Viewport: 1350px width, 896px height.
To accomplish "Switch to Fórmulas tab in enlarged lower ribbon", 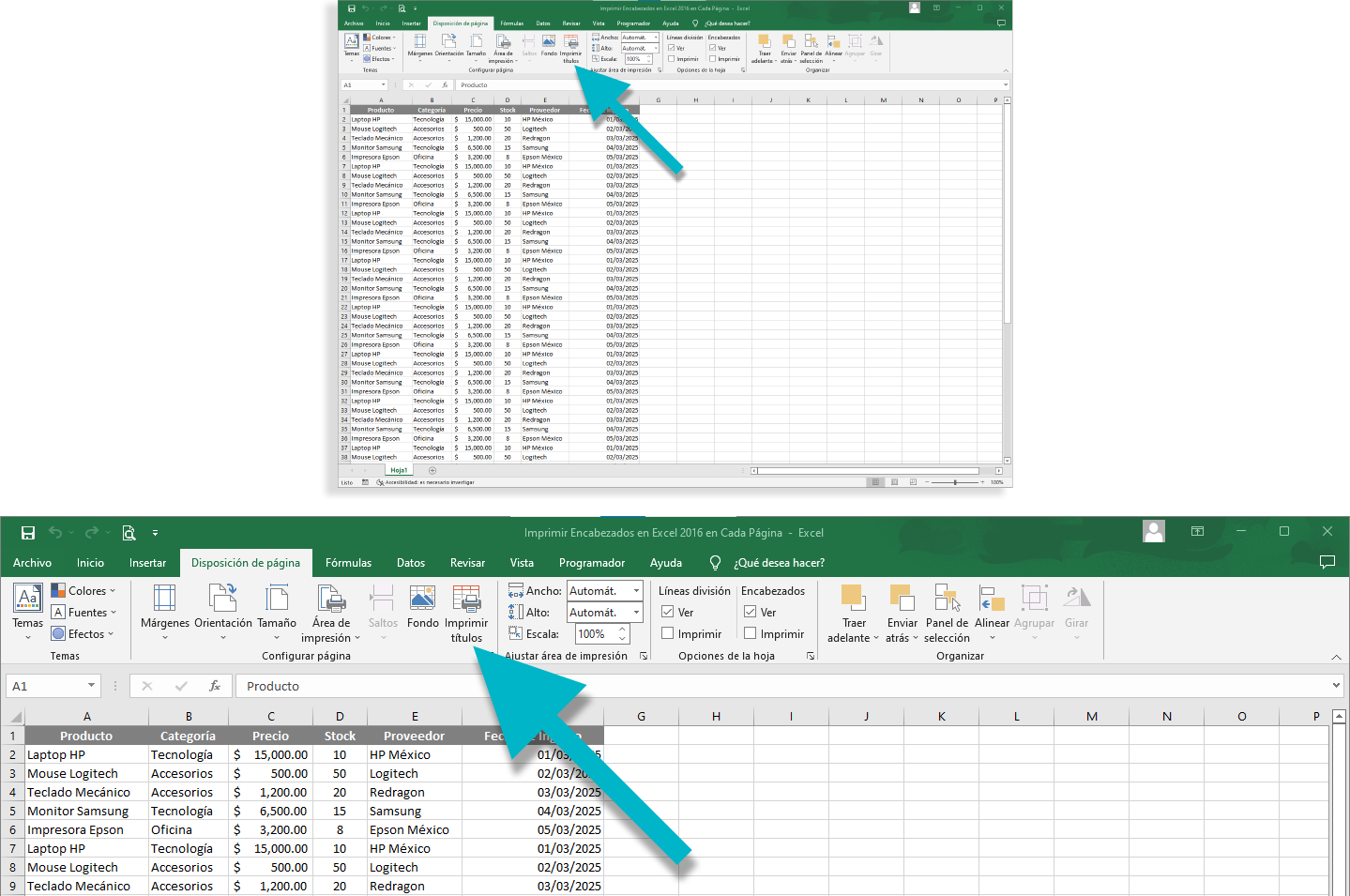I will tap(348, 563).
